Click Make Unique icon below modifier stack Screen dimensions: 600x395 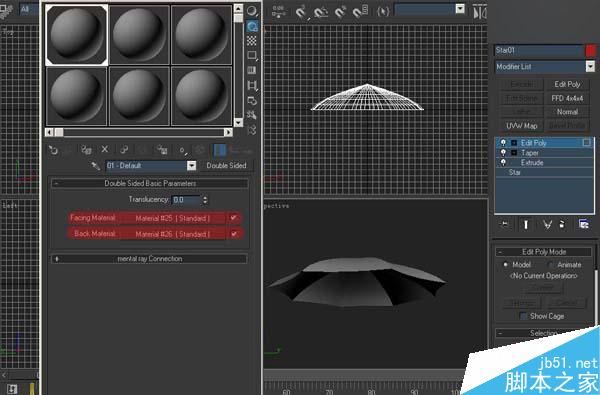tap(547, 224)
